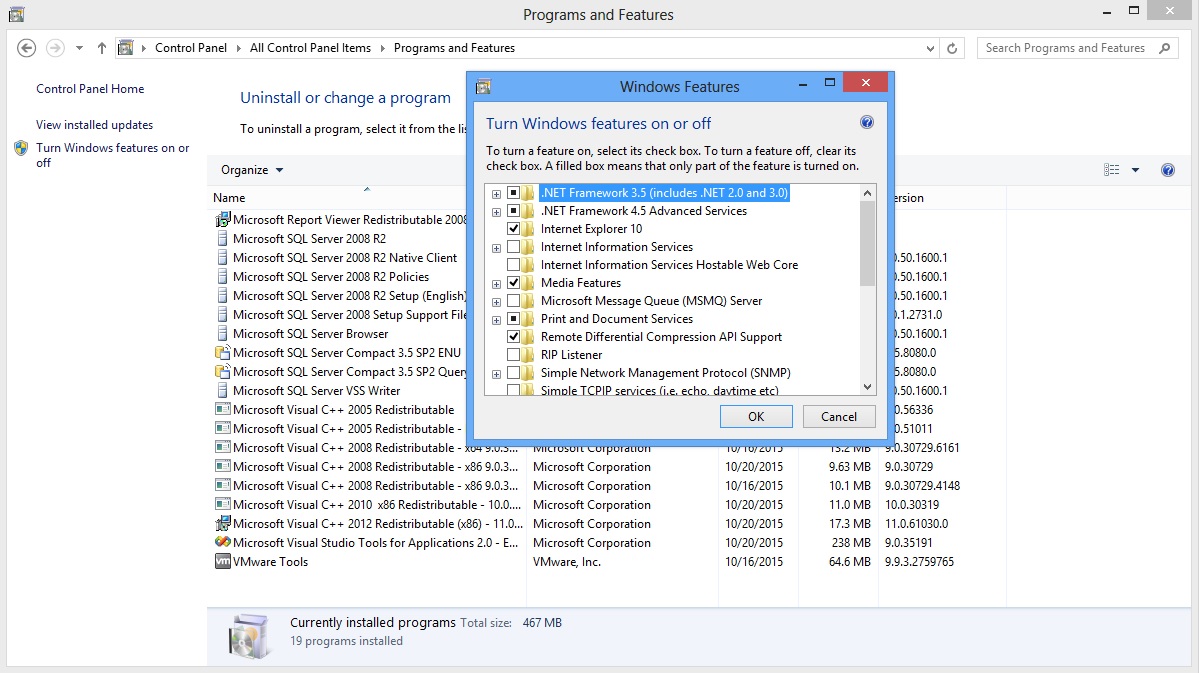
Task: Enable RIP Listener checkbox
Action: point(514,355)
